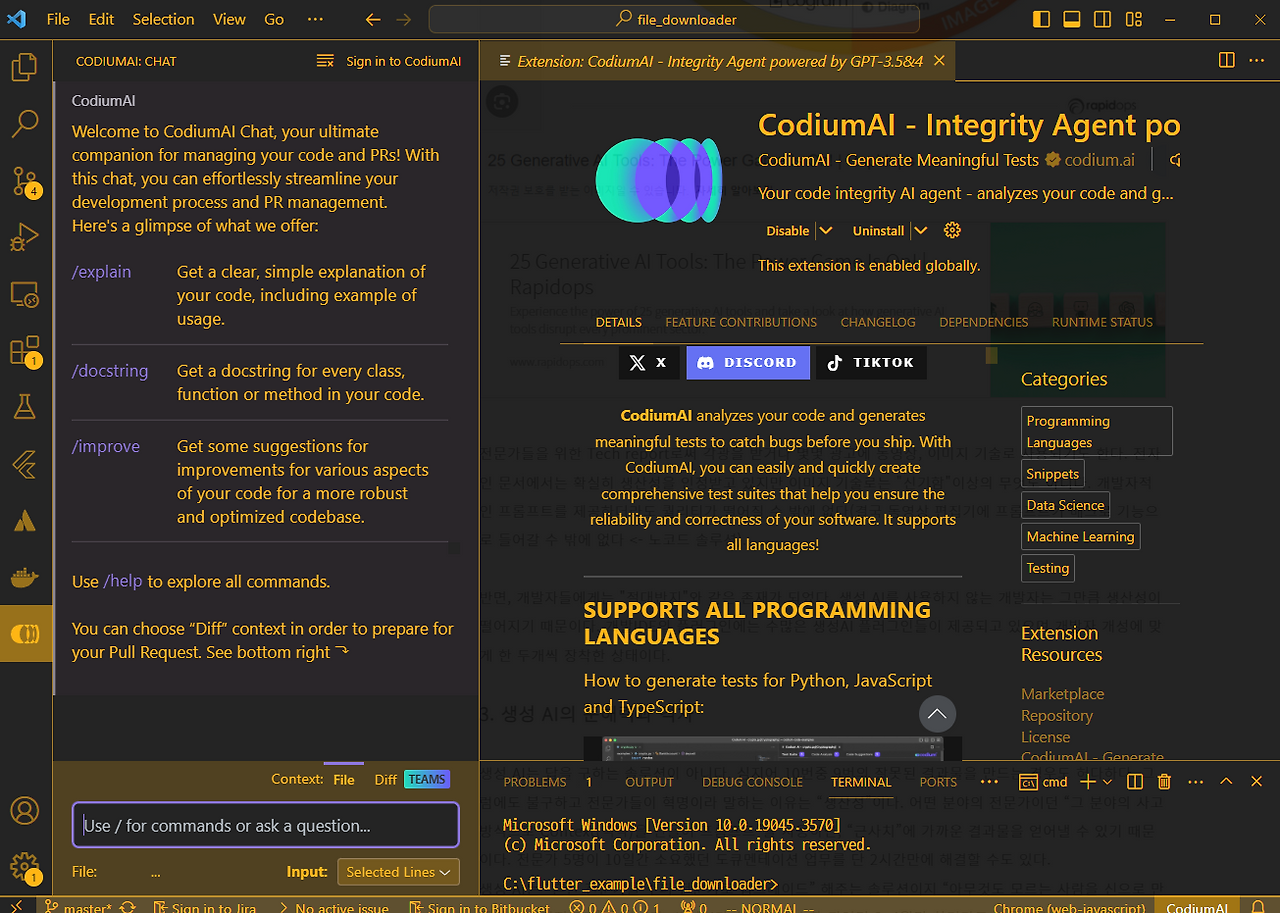Screen dimensions: 1280x913
Task: Switch to Feature Contributions tab
Action: pyautogui.click(x=741, y=322)
